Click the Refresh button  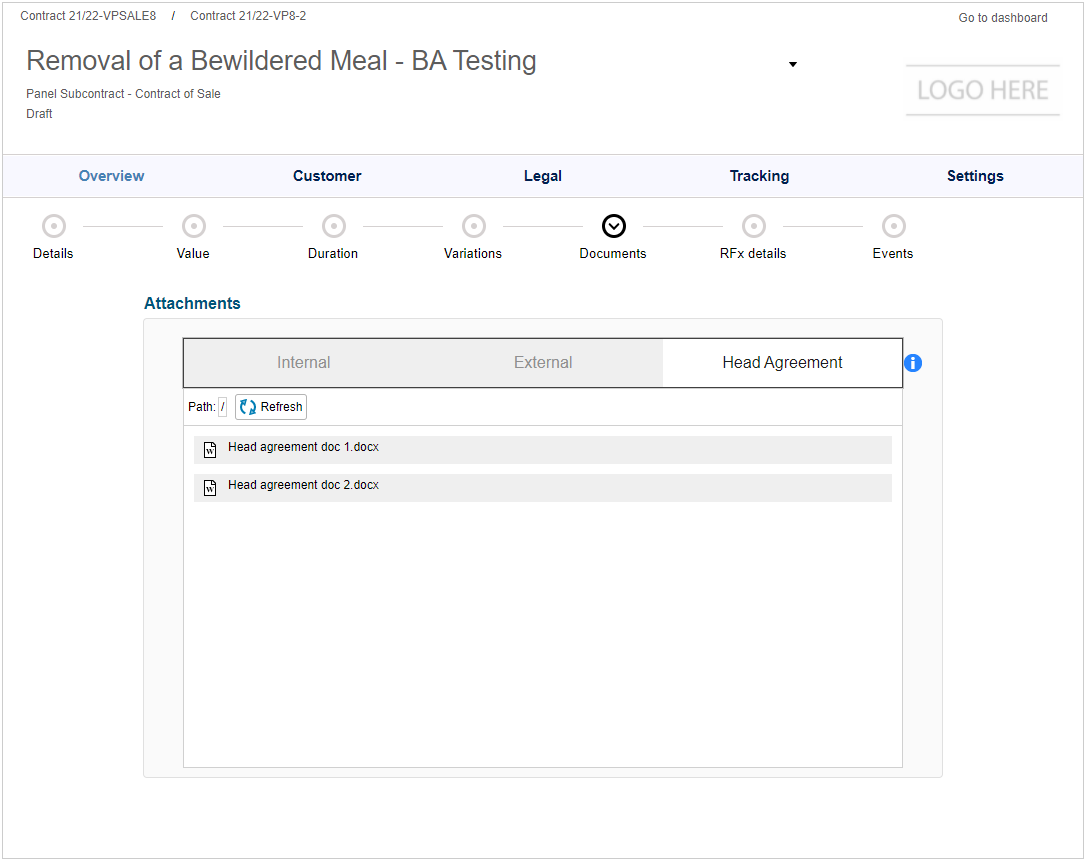(271, 407)
